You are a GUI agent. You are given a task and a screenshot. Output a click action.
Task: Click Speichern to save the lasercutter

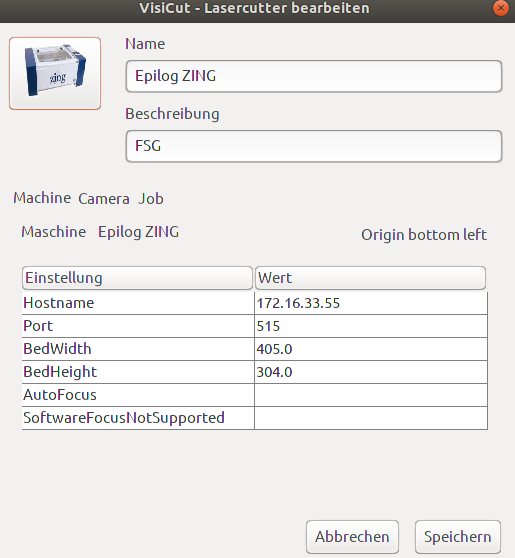[458, 537]
